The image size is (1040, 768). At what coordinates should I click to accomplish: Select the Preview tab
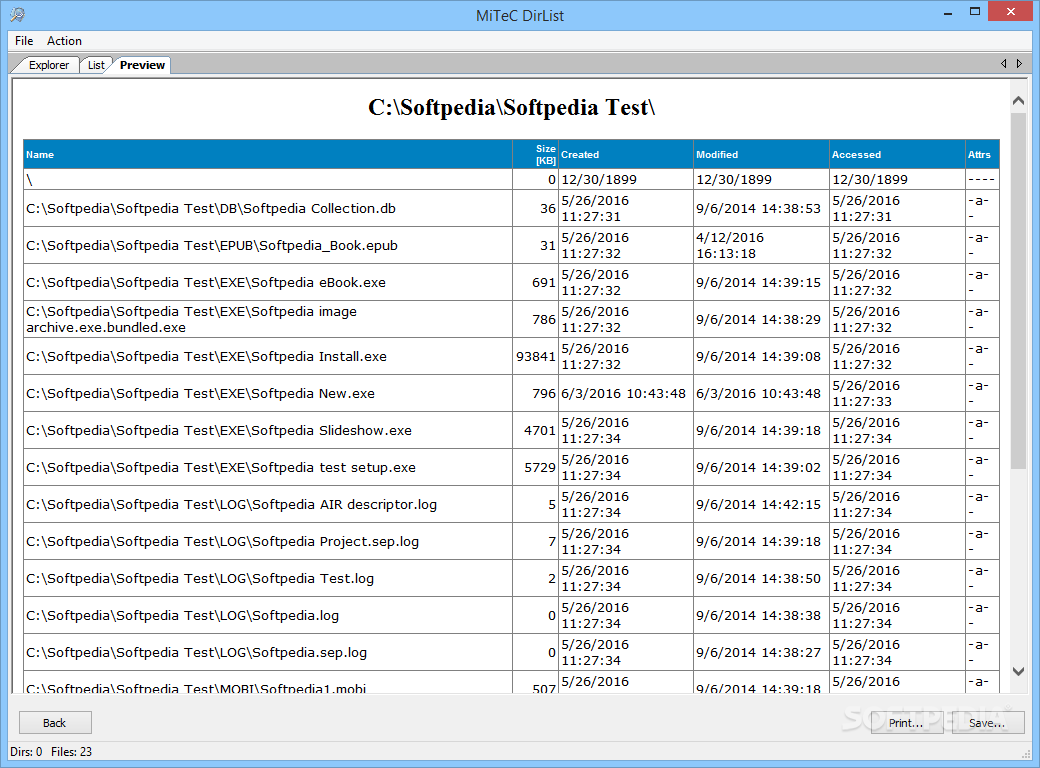[143, 65]
